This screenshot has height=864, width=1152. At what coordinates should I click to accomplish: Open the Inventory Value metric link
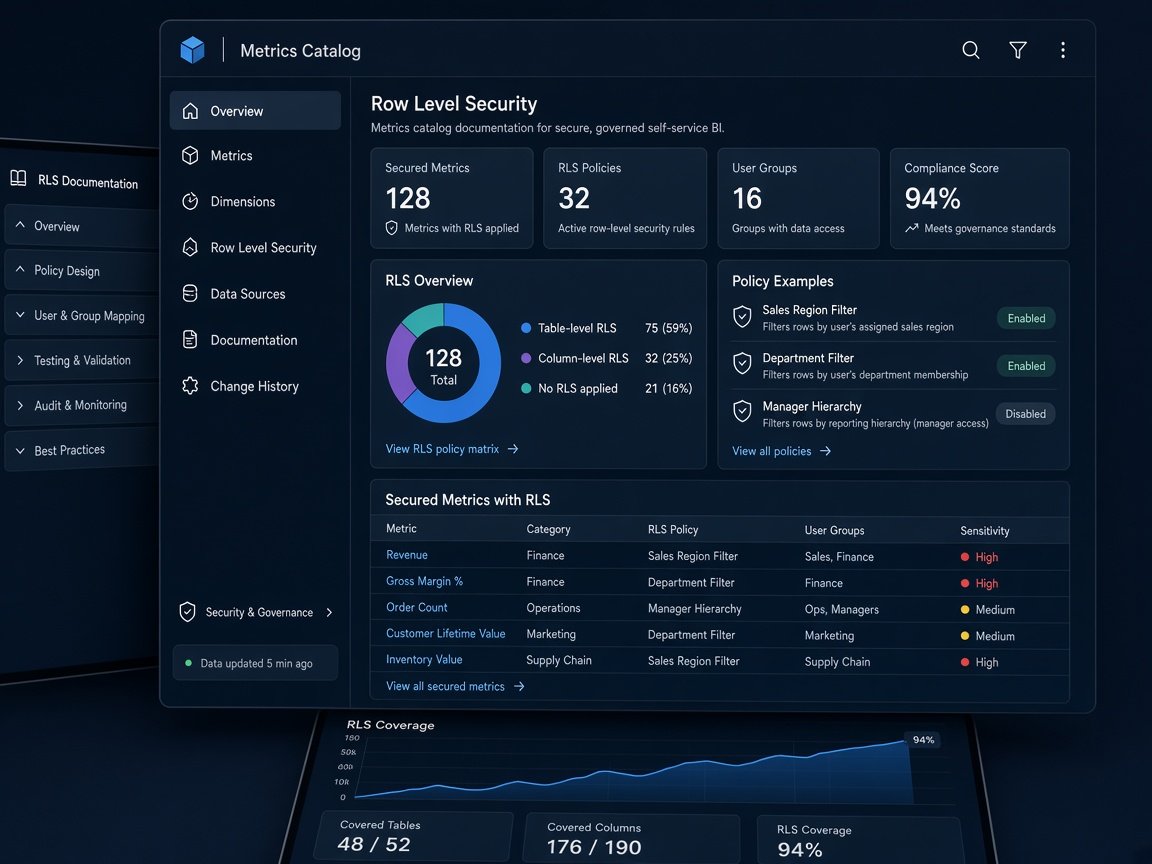click(424, 660)
